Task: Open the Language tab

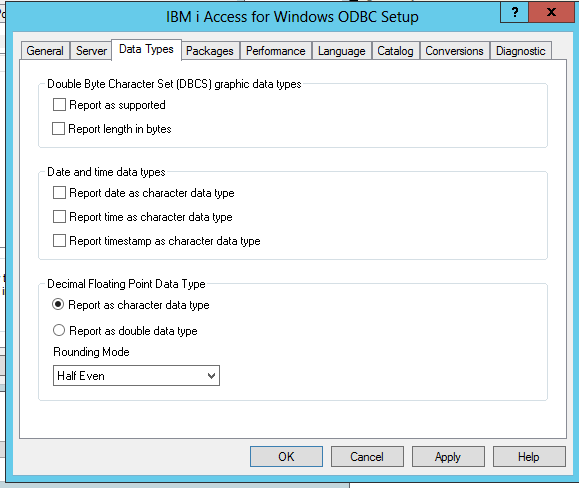Action: (342, 51)
